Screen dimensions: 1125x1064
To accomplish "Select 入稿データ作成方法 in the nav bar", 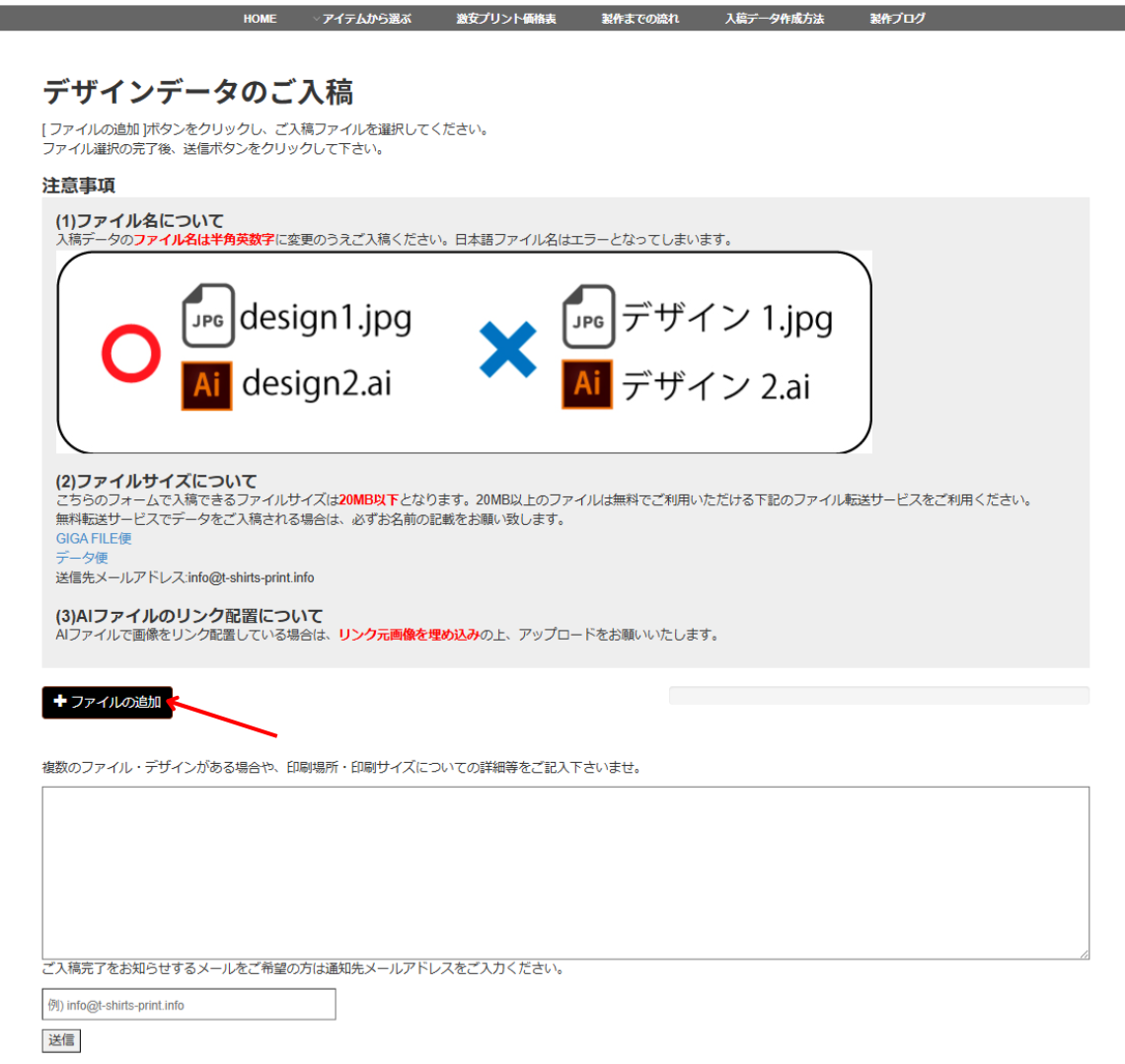I will coord(774,19).
